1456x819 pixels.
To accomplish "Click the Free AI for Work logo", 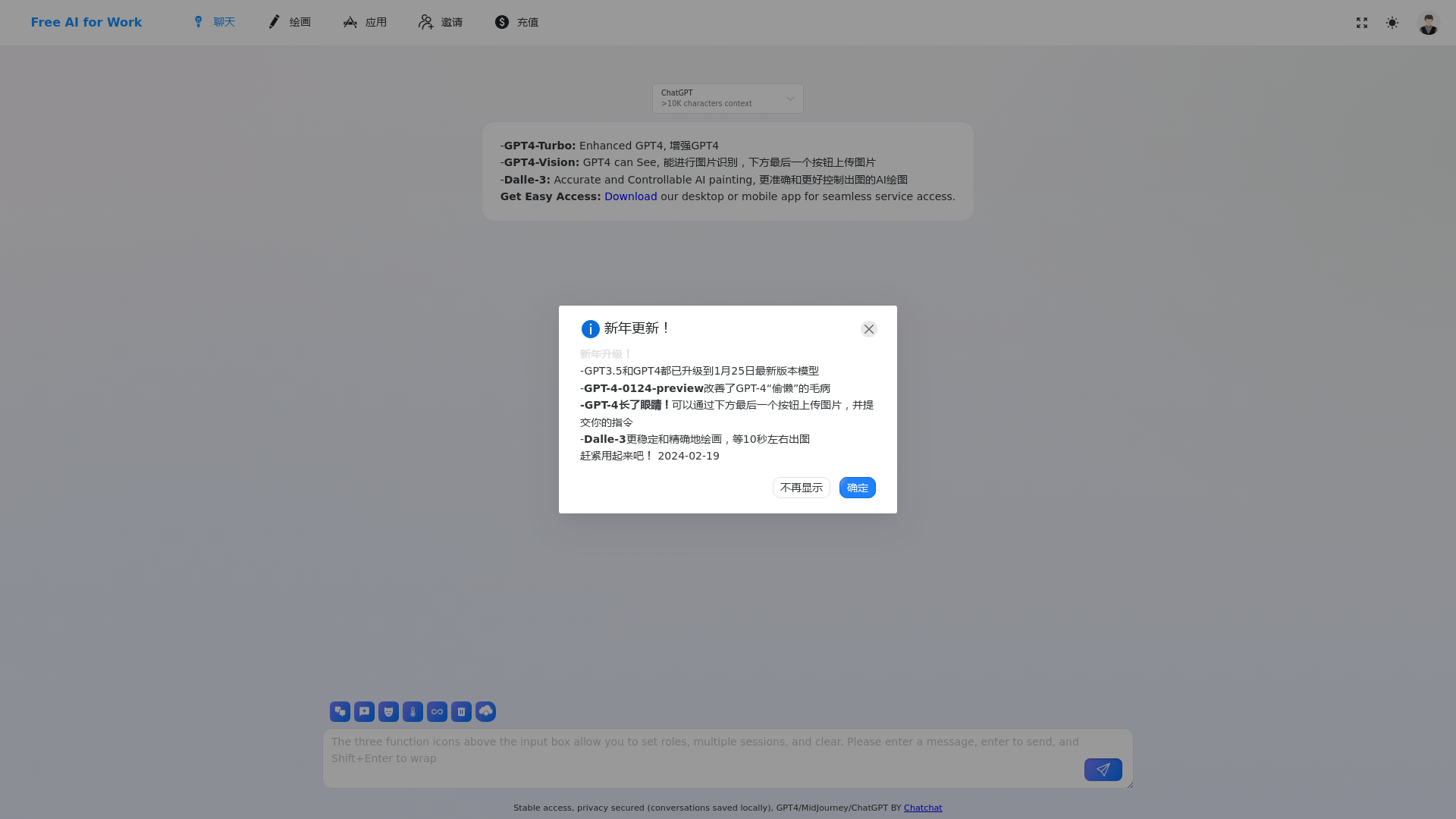I will [86, 23].
